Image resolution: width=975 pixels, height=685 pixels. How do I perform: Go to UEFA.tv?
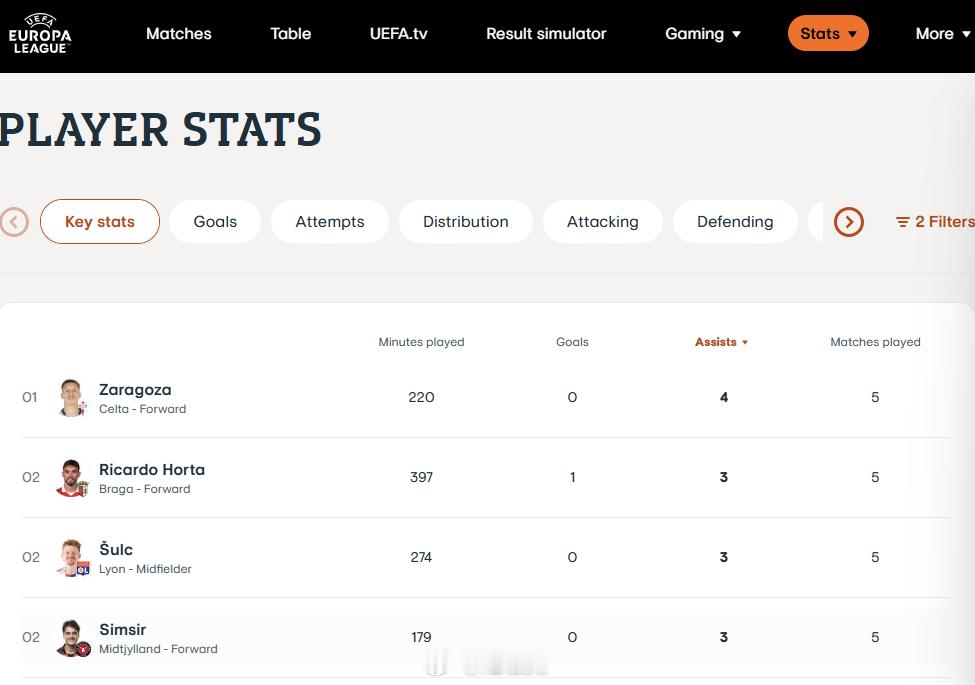click(399, 34)
